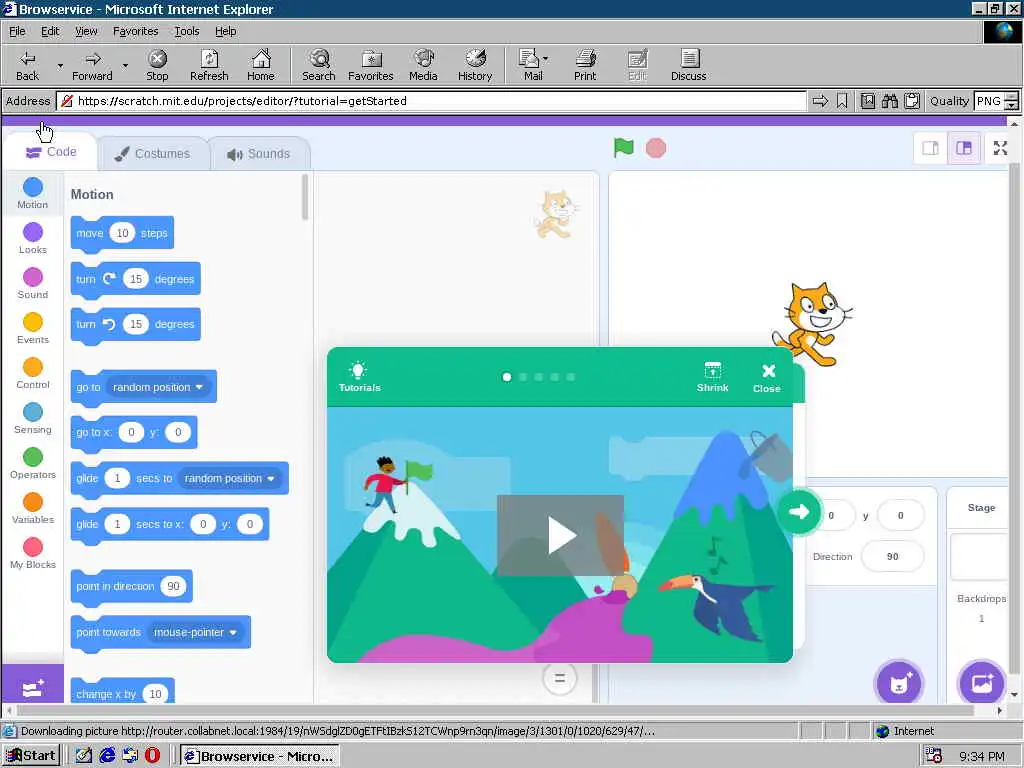Click the Browservice taskbar button
Image resolution: width=1024 pixels, height=768 pixels.
(x=259, y=756)
